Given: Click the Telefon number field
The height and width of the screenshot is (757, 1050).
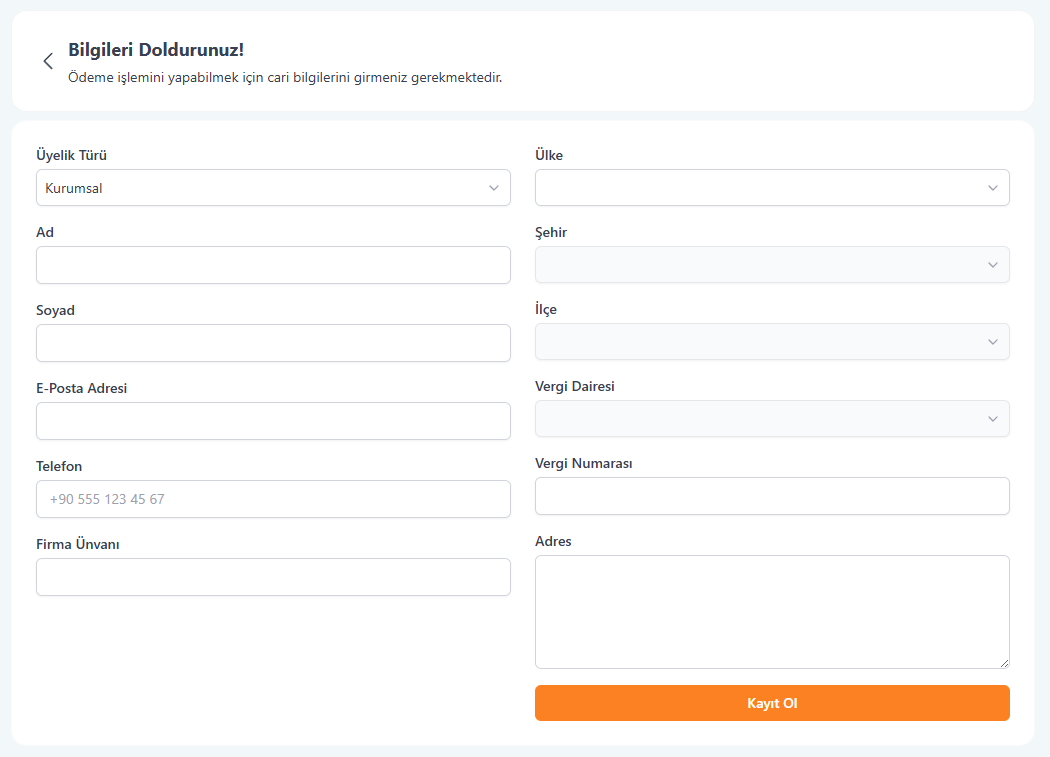Looking at the screenshot, I should coord(273,499).
